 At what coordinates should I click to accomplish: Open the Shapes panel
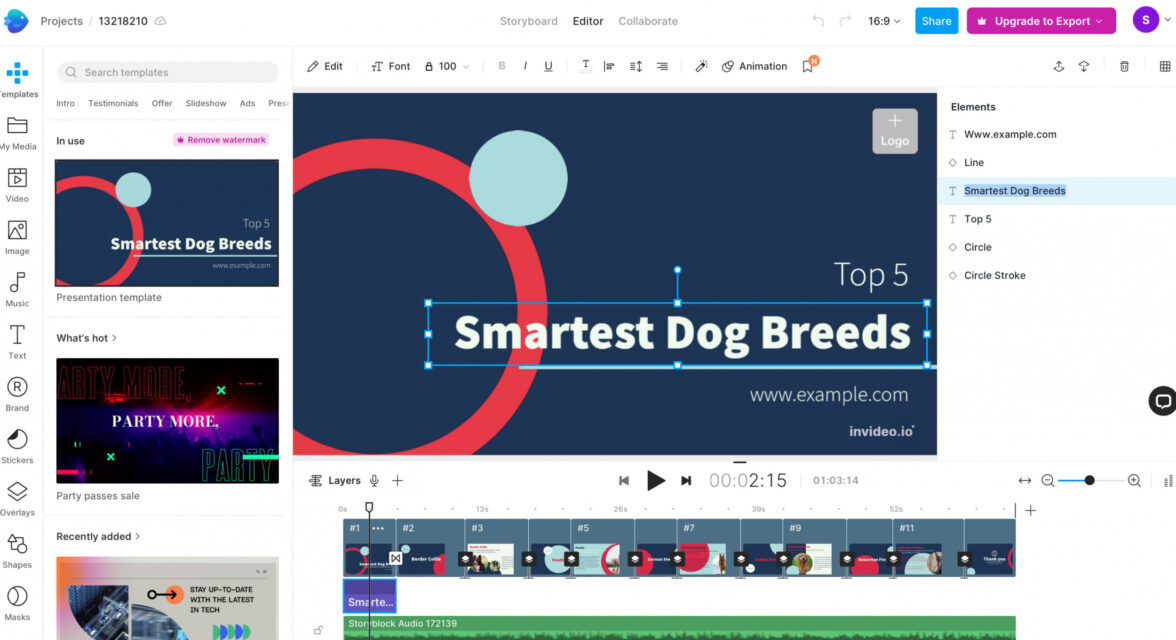(17, 551)
